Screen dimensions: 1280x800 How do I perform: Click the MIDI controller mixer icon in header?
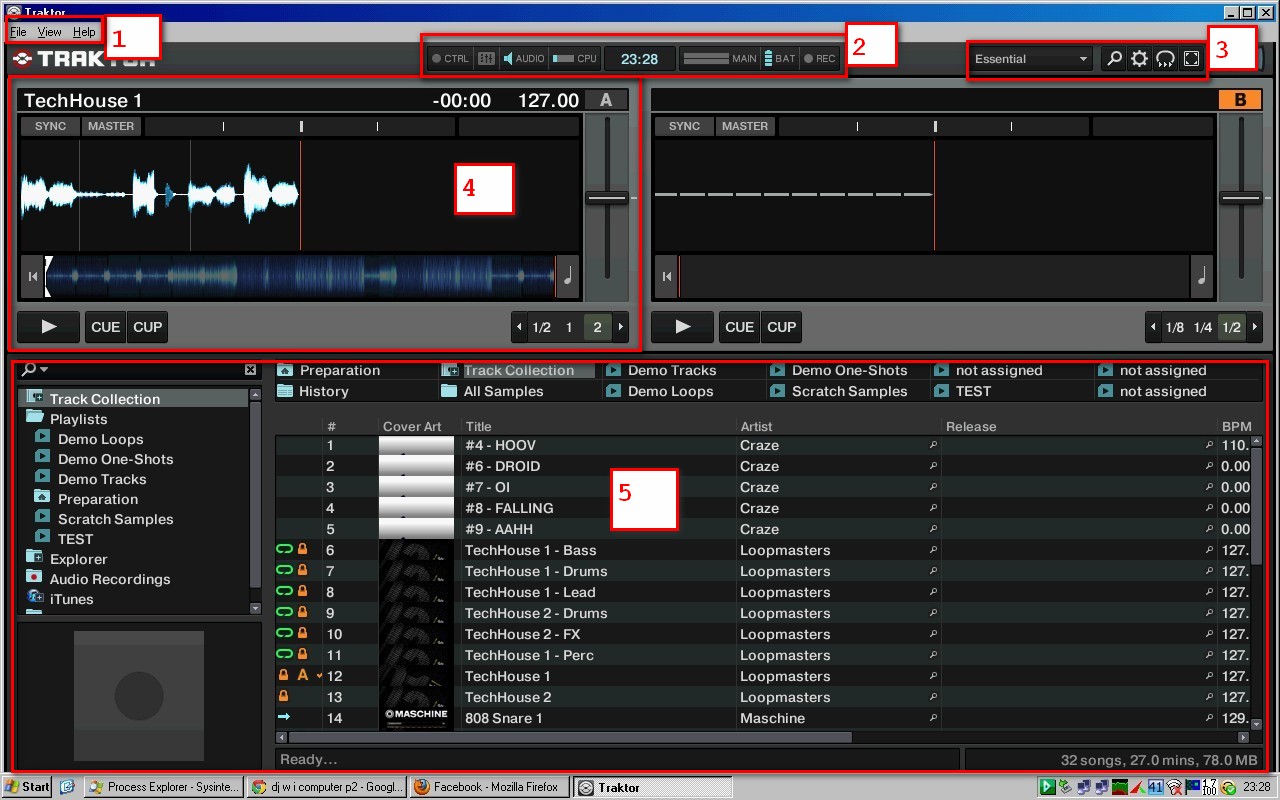(486, 59)
